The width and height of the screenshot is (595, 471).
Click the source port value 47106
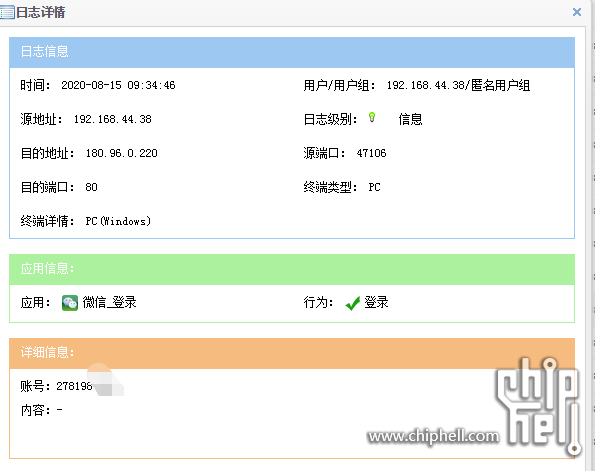point(371,153)
